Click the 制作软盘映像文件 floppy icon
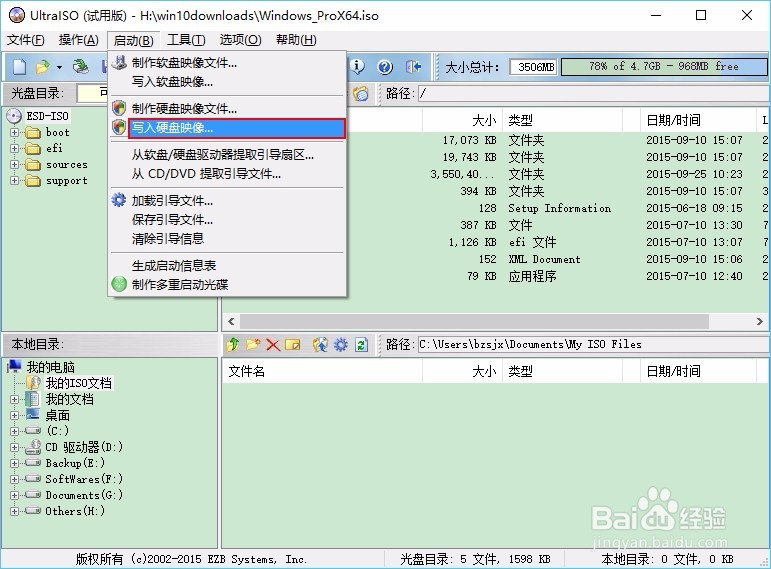 (119, 62)
